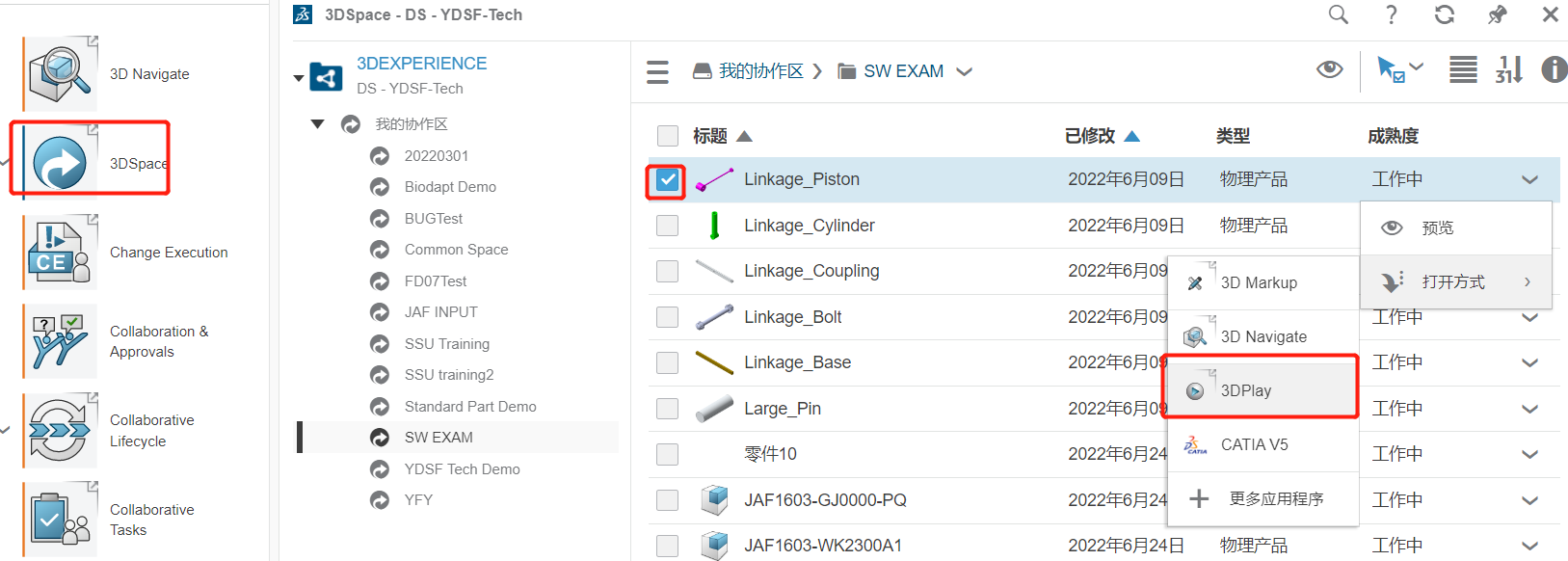
Task: Open the 3D Navigate app icon
Action: [61, 74]
